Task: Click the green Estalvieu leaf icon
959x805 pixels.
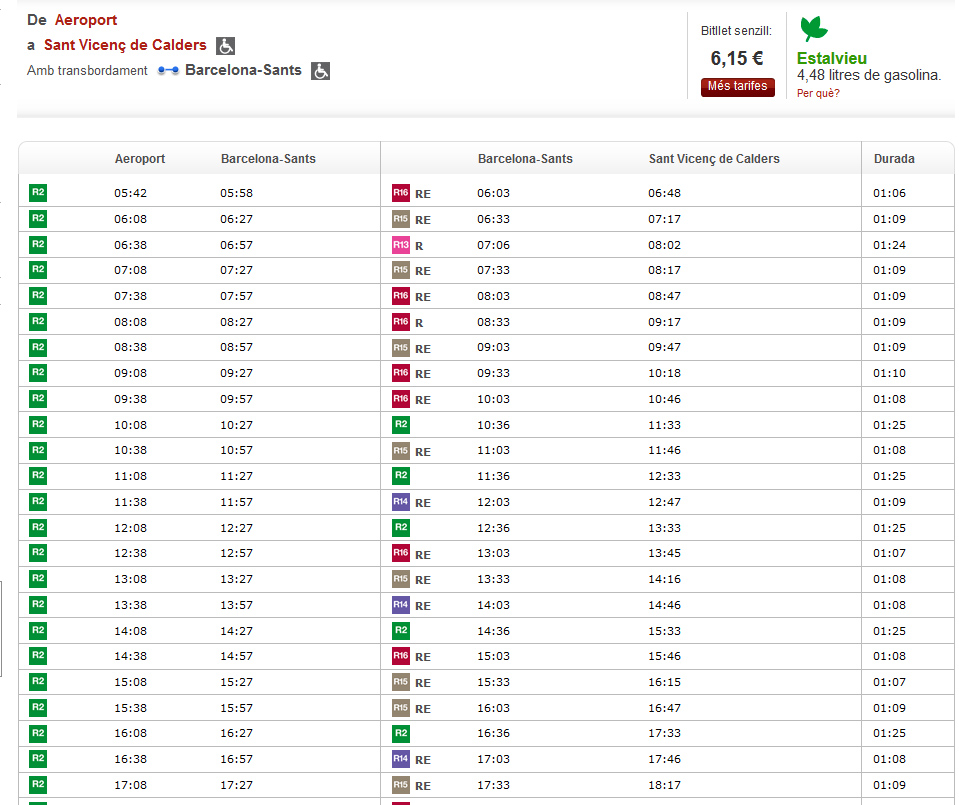Action: 813,29
